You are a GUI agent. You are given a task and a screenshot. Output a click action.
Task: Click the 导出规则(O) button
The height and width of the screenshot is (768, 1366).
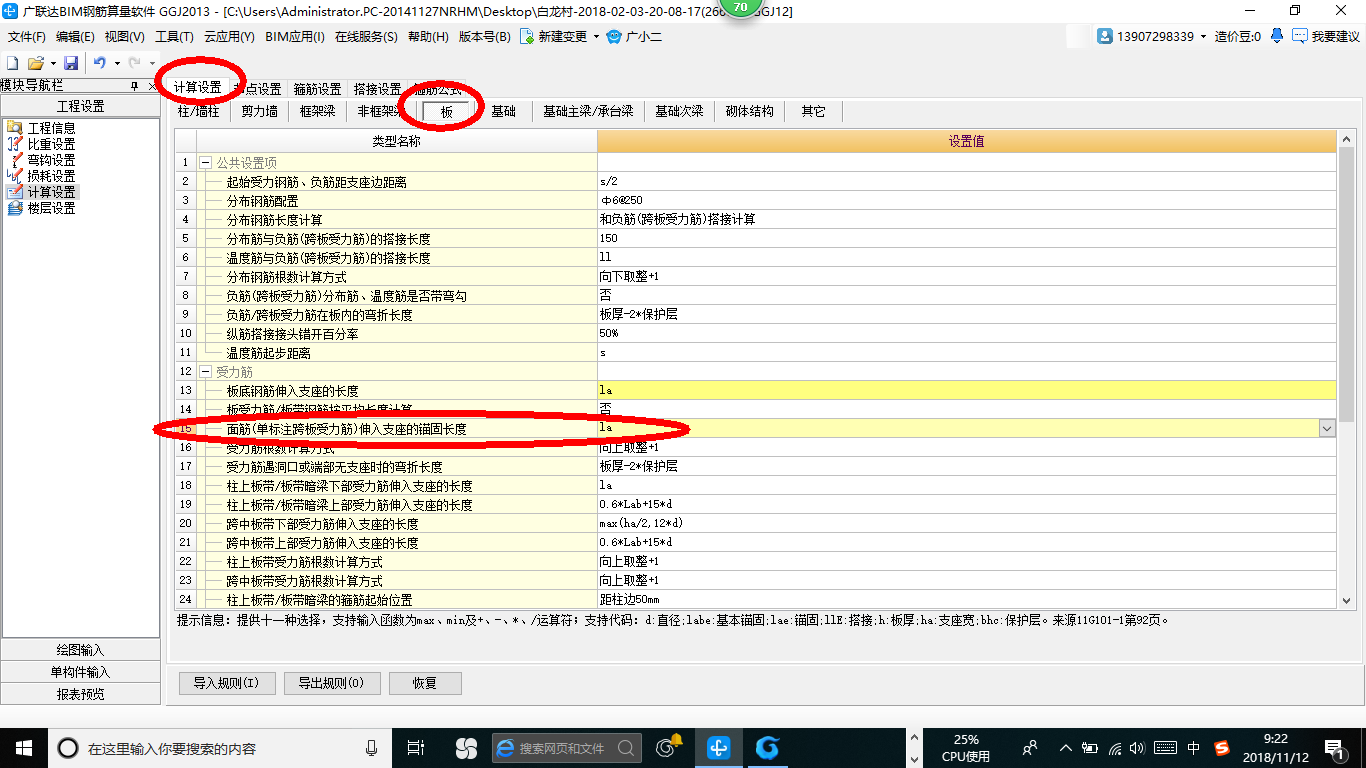[x=332, y=683]
